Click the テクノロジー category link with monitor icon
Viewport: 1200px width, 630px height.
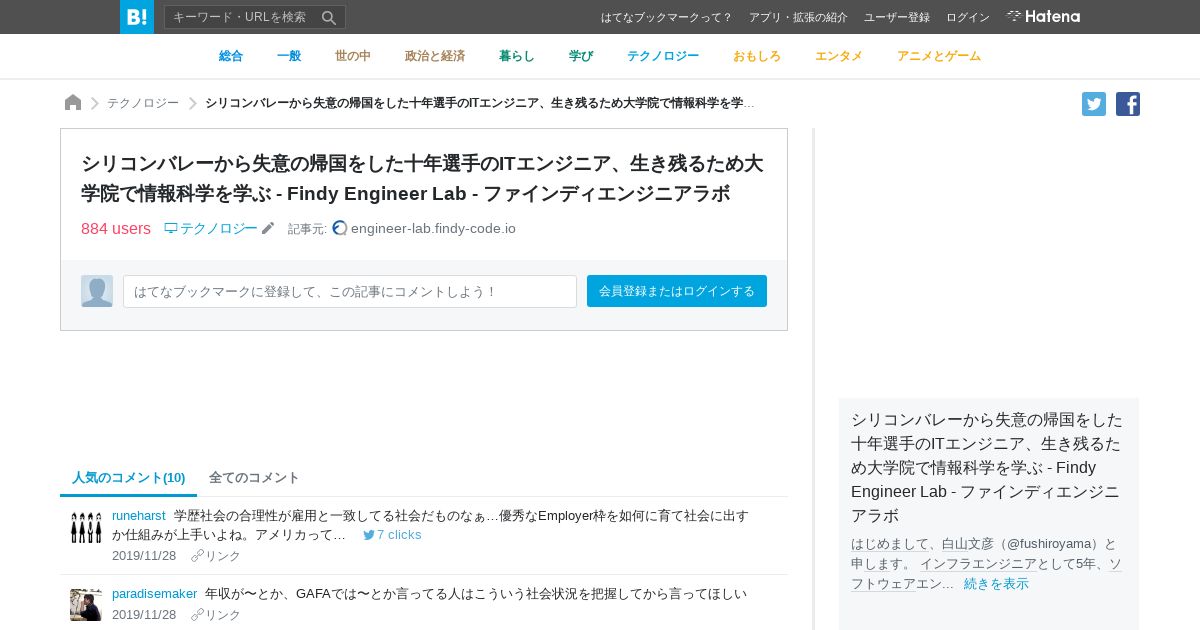[x=211, y=228]
